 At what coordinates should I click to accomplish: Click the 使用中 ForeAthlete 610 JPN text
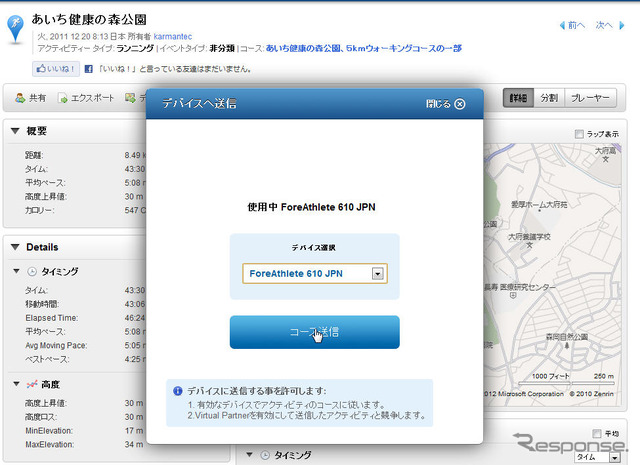point(311,207)
